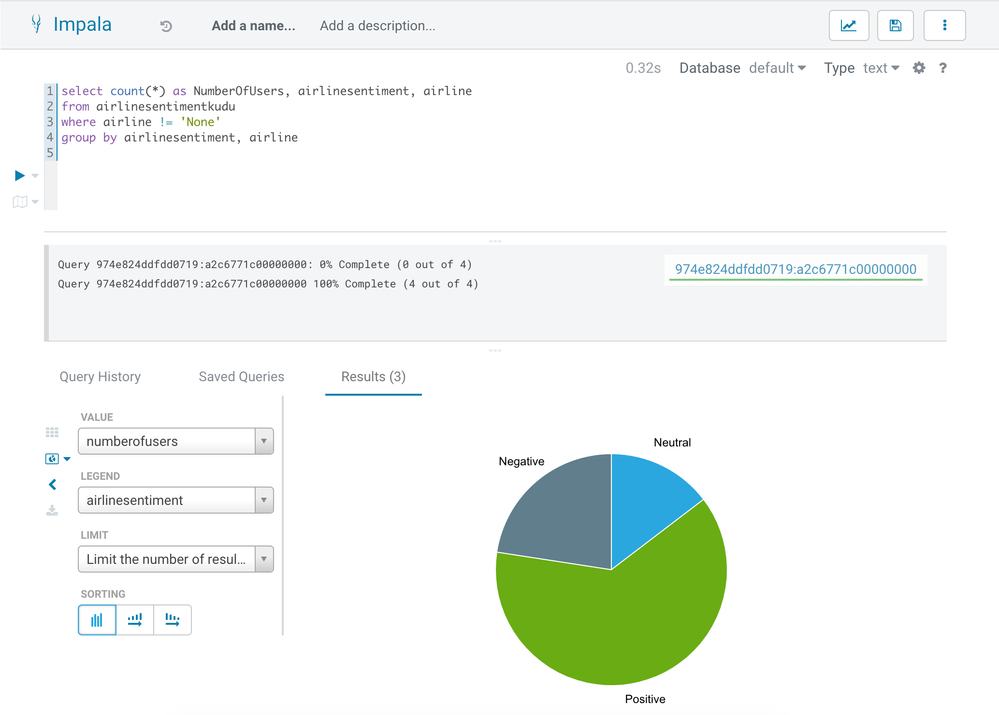Toggle descending sort order
Viewport: 999px width, 715px height.
pos(172,620)
